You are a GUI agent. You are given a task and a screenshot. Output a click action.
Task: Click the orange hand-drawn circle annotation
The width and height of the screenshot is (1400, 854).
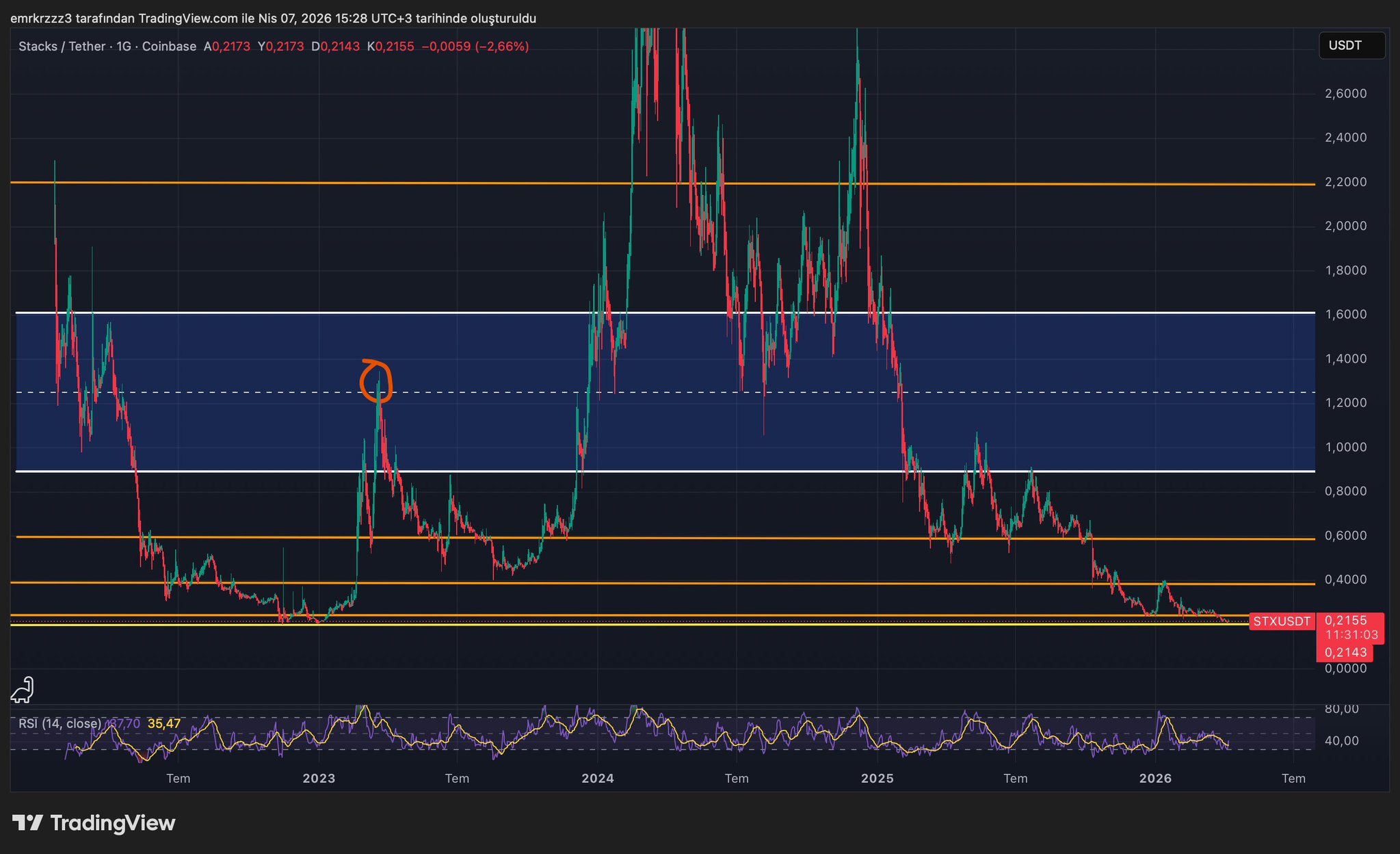[x=376, y=381]
